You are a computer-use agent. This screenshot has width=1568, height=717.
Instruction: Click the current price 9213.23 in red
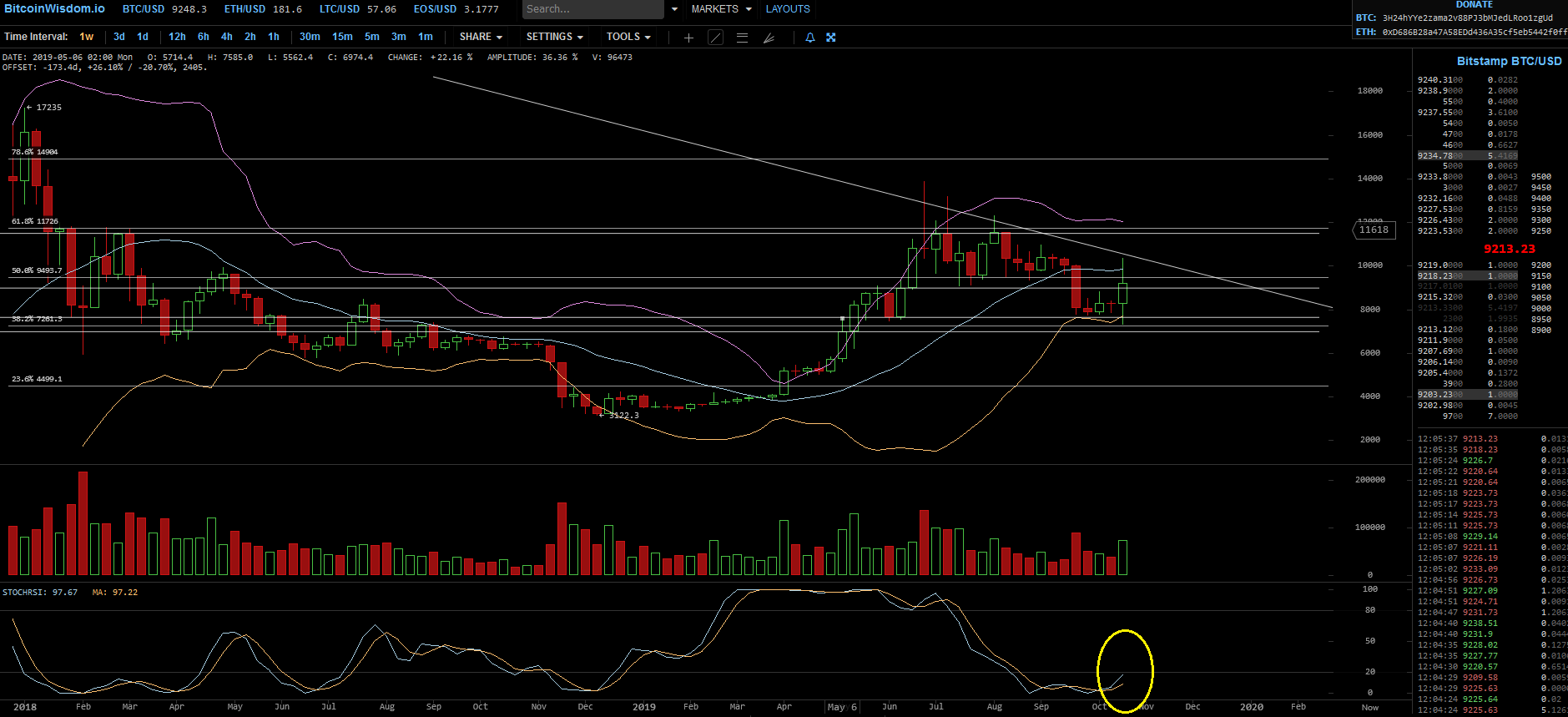1509,249
